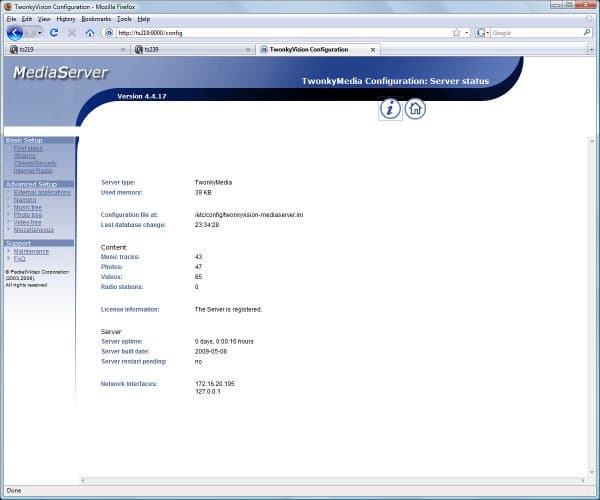The height and width of the screenshot is (500, 600).
Task: Click the grayed Stop loading icon
Action: [72, 33]
